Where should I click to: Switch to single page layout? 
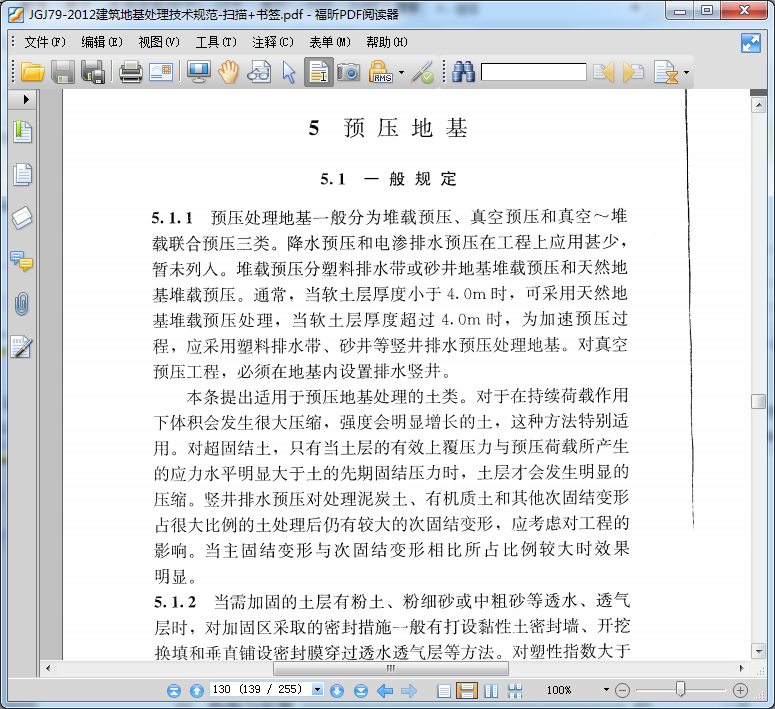pyautogui.click(x=444, y=691)
